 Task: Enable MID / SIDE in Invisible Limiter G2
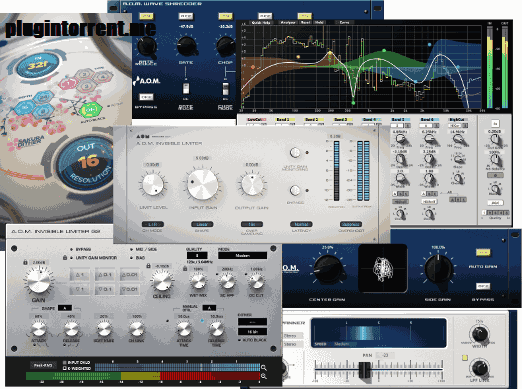click(132, 249)
